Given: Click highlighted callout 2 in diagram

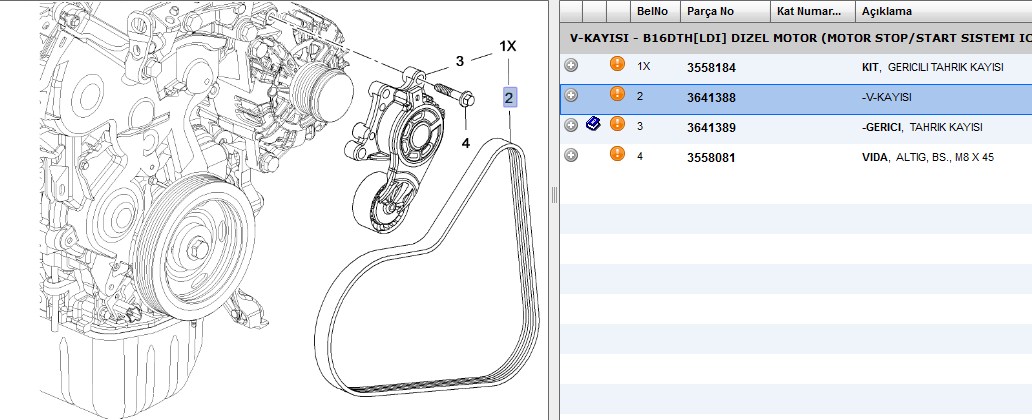Looking at the screenshot, I should coord(509,99).
